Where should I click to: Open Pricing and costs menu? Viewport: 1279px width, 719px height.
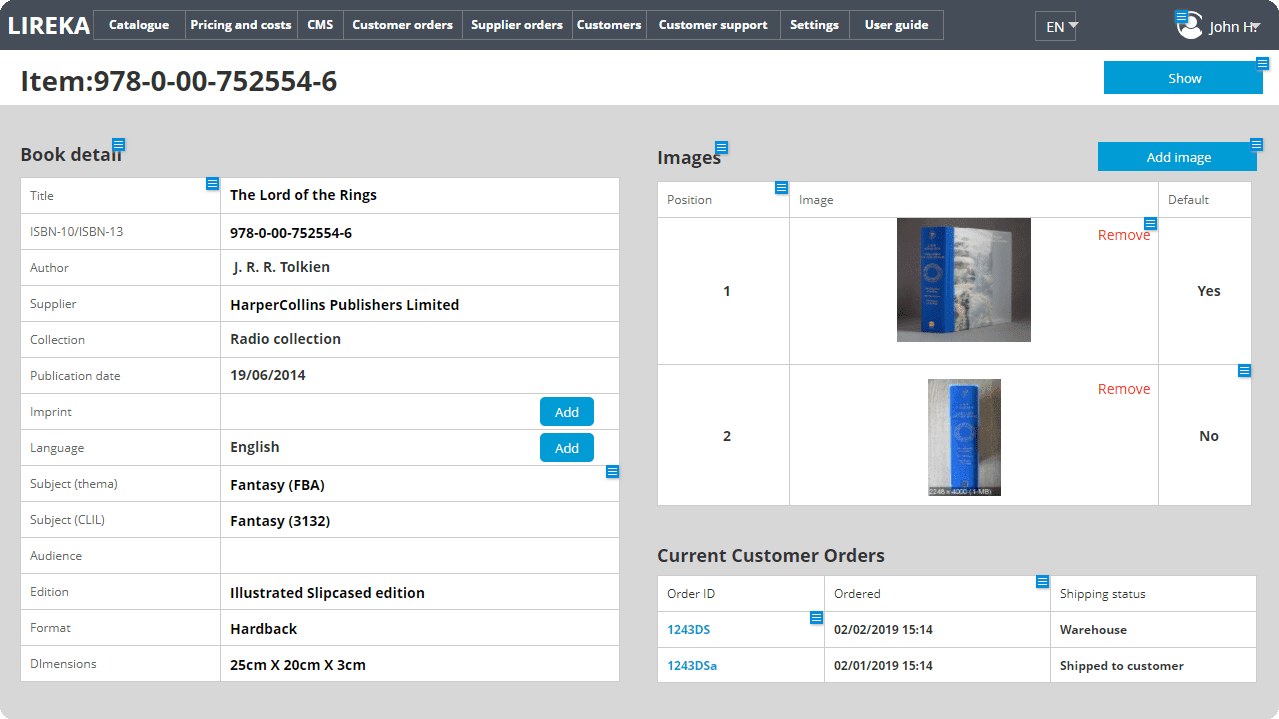tap(241, 25)
